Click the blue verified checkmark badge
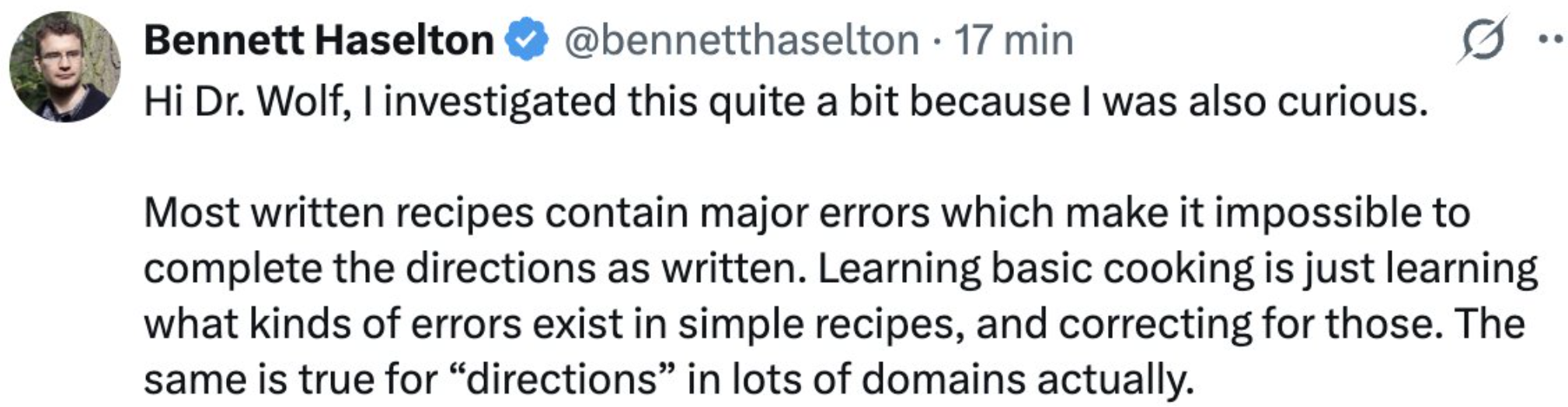This screenshot has height=407, width=1568. point(528,41)
